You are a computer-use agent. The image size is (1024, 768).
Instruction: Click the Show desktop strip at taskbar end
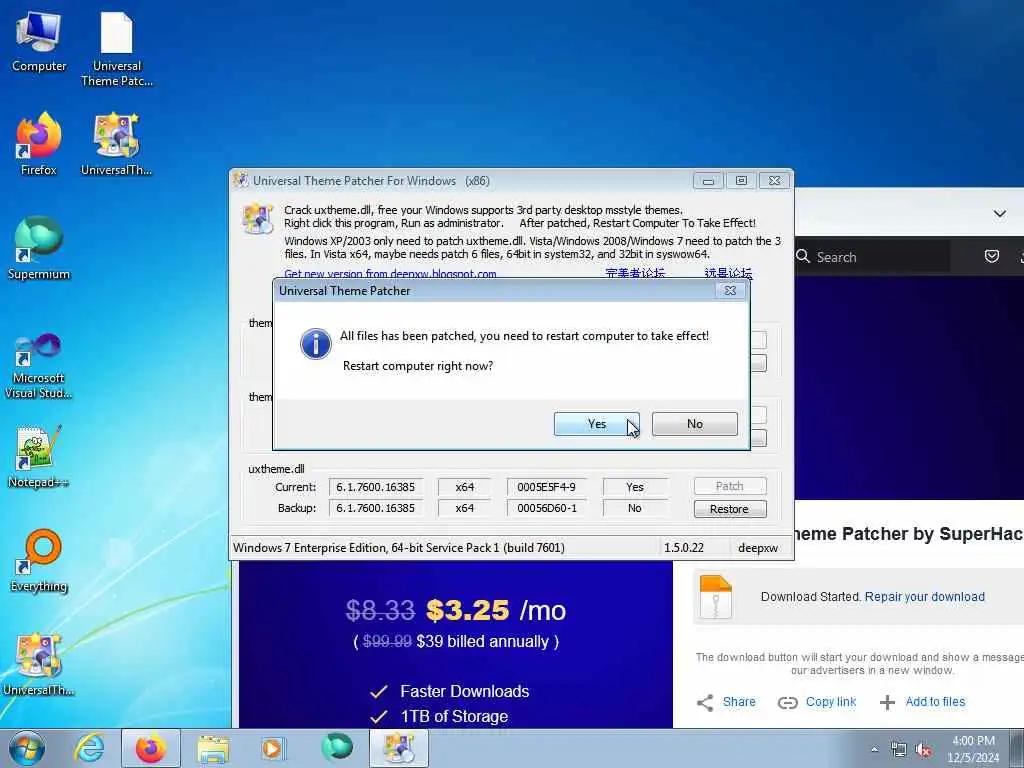point(1016,748)
